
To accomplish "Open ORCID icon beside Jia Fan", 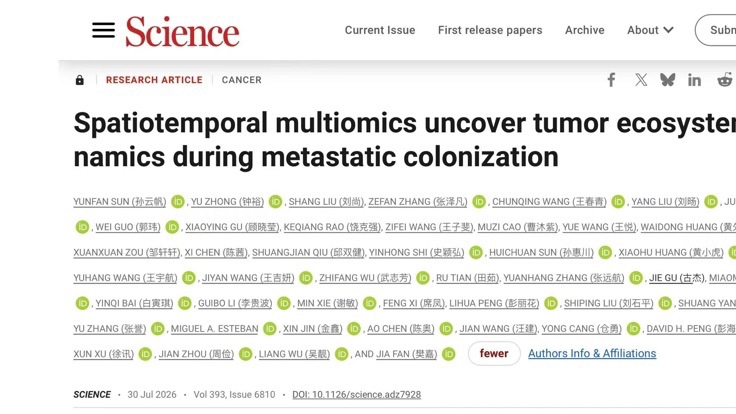I will click(x=449, y=354).
